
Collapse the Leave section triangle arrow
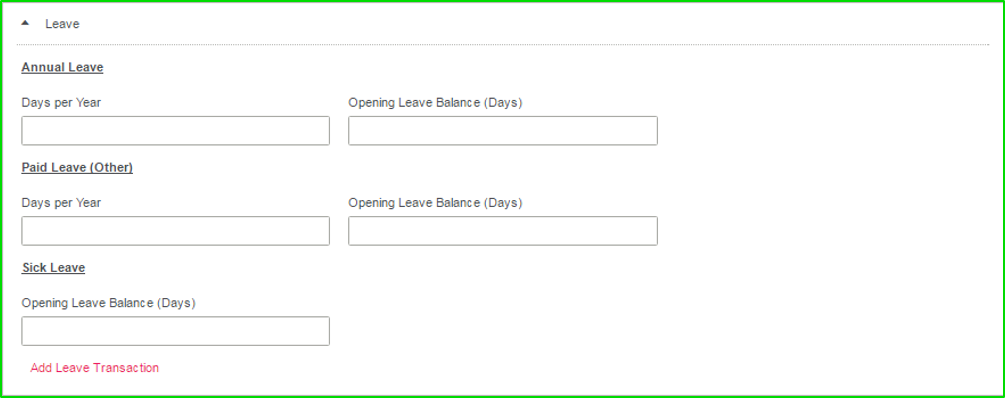[25, 23]
